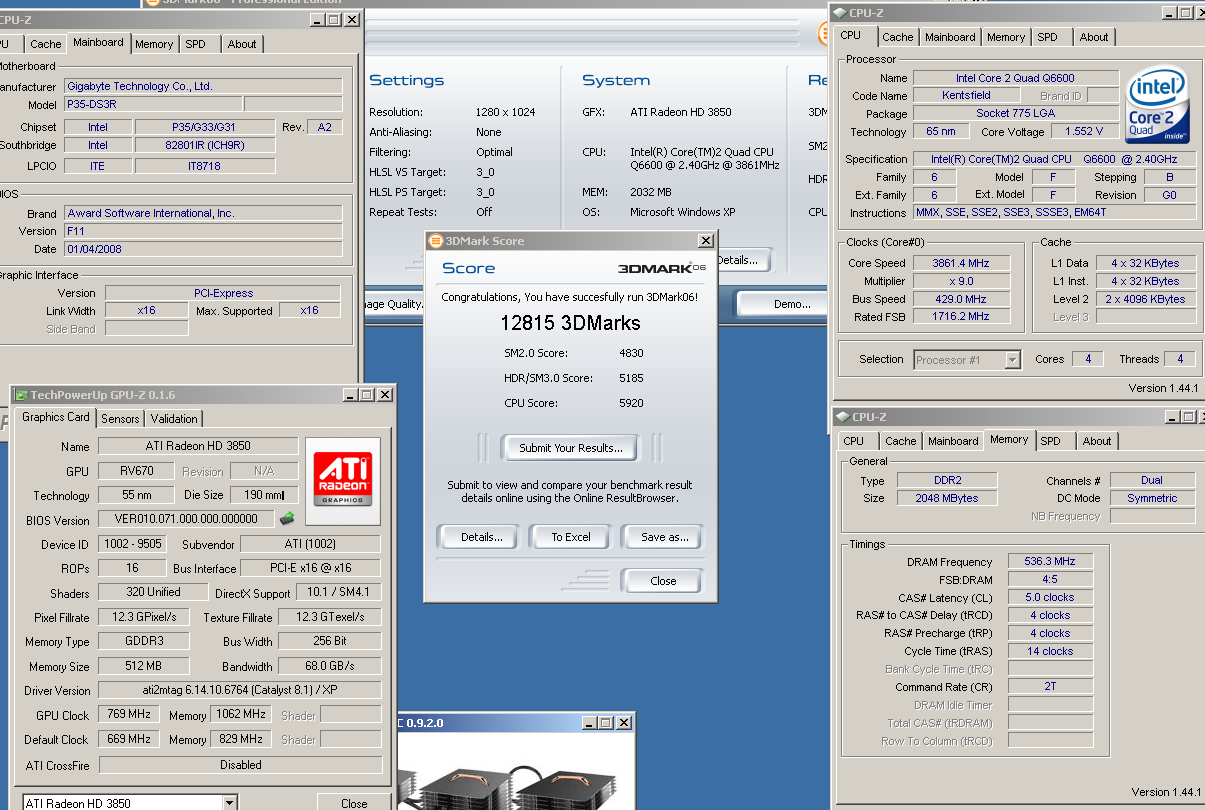Screen dimensions: 1205x810
Task: Open the Processor #1 selection dropdown in CPU-Z
Action: [1012, 360]
